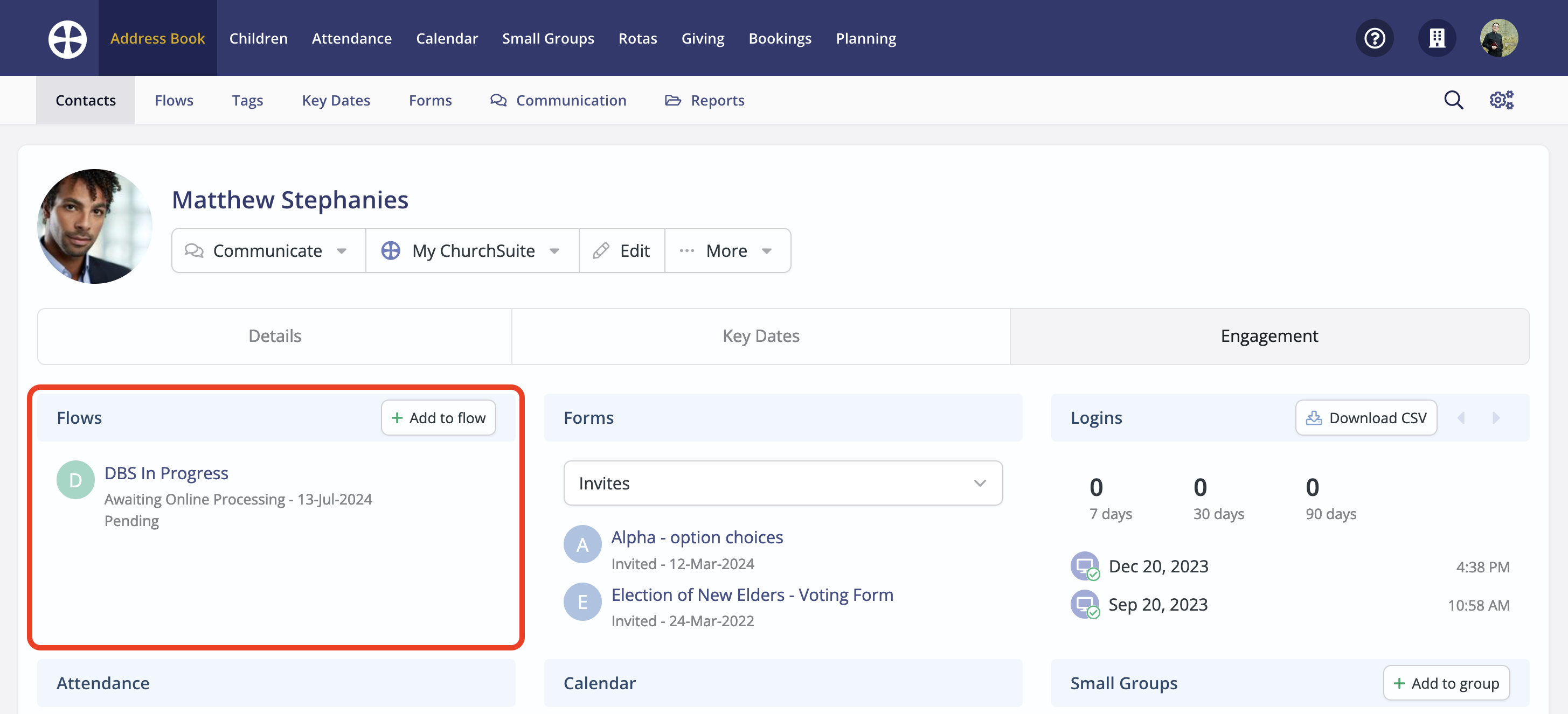This screenshot has height=714, width=1568.
Task: Click the Matthew Stephanies name heading
Action: click(290, 199)
